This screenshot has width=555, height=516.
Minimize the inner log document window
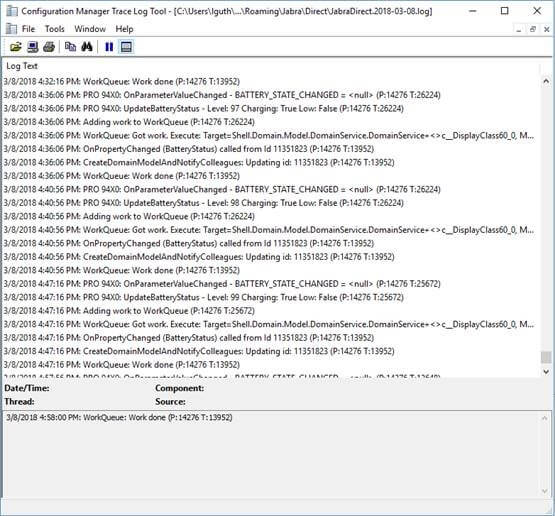click(519, 30)
